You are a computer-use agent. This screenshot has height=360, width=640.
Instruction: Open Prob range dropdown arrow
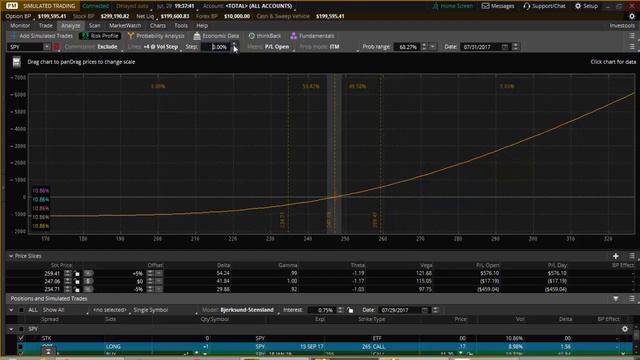[x=433, y=47]
